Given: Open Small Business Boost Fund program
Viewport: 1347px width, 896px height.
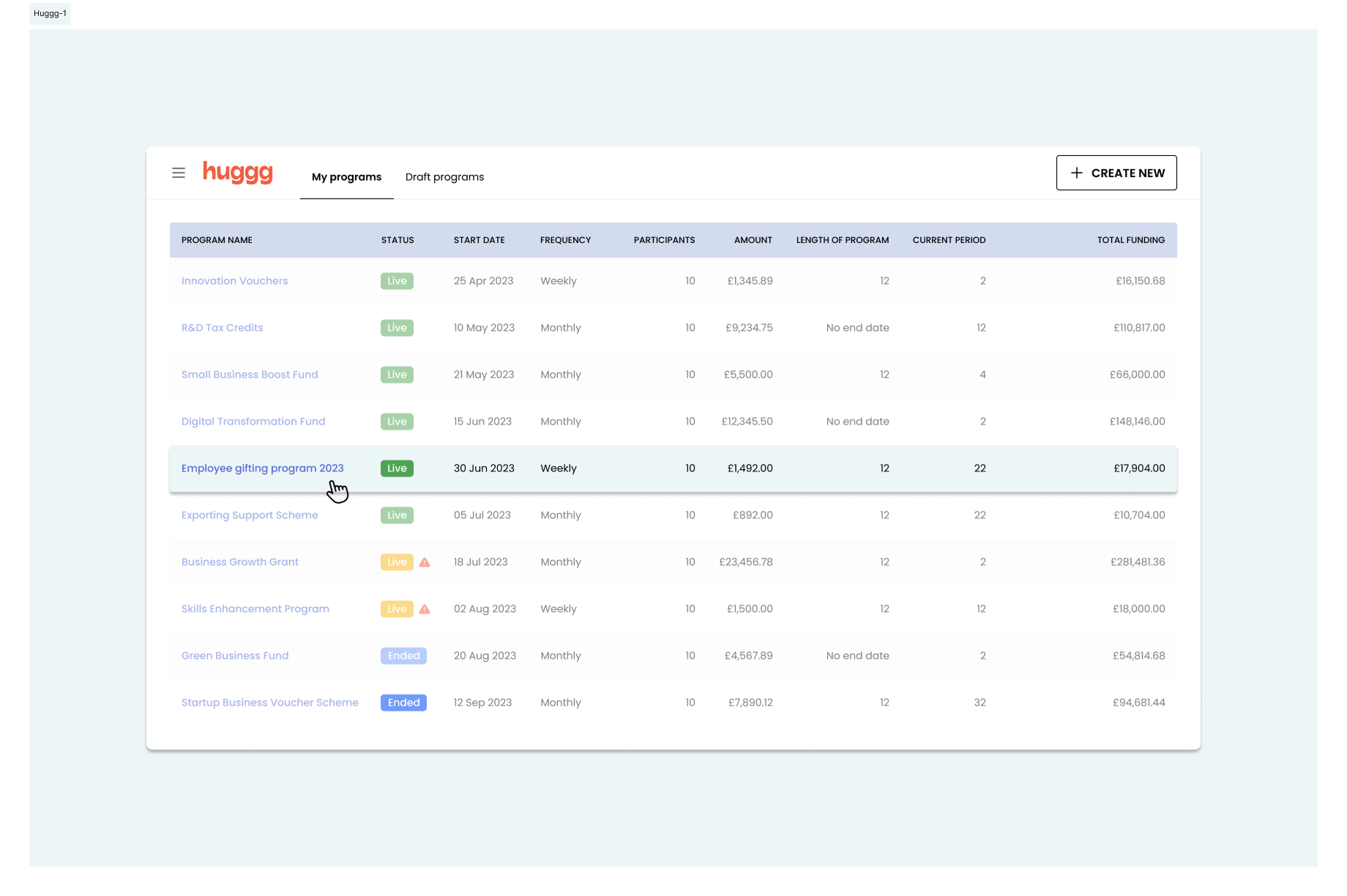Looking at the screenshot, I should pos(250,375).
